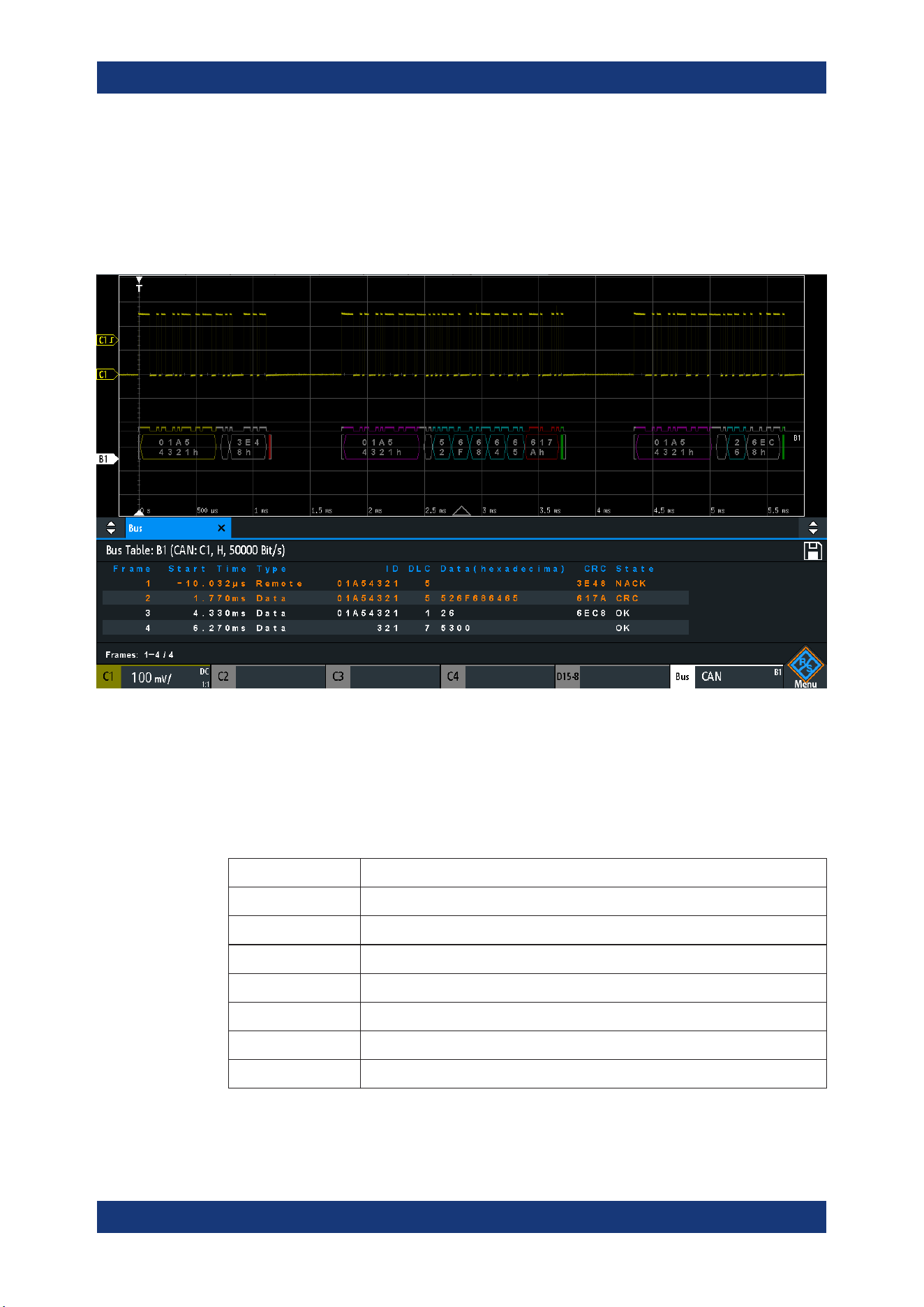
Task: Select the Bus label in the bottom bar
Action: (x=683, y=677)
